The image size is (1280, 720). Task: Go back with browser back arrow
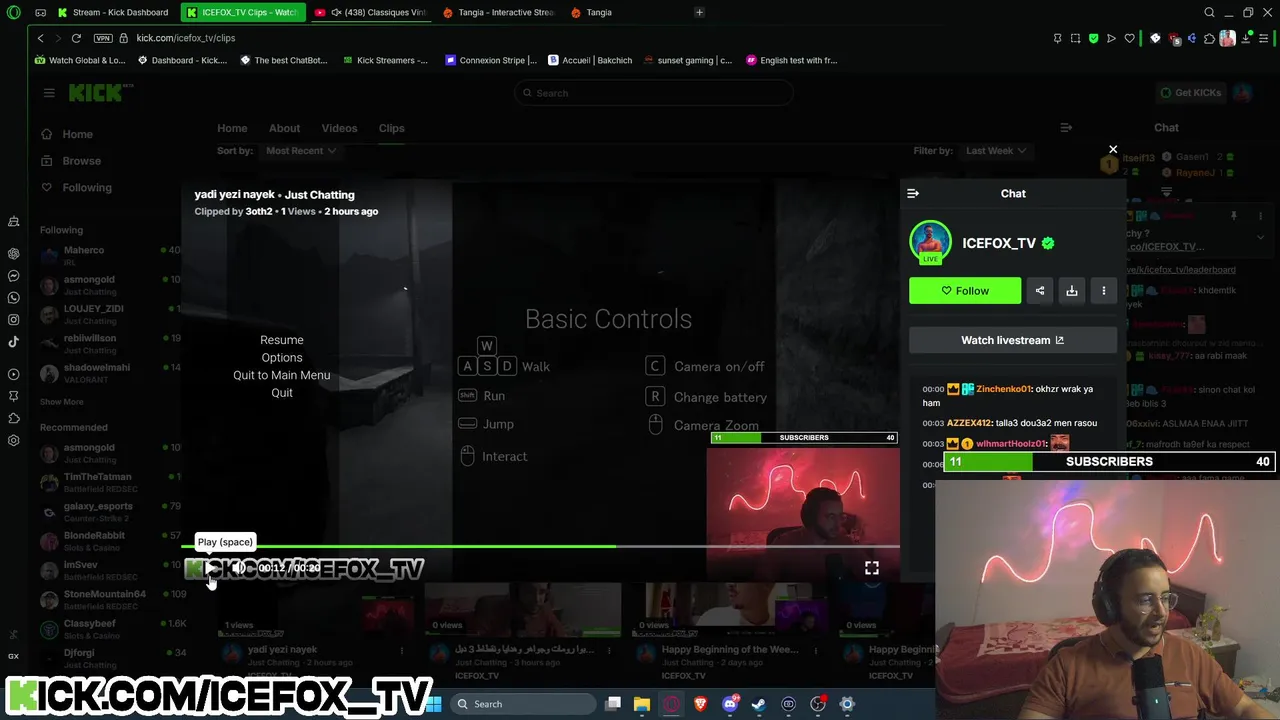40,38
